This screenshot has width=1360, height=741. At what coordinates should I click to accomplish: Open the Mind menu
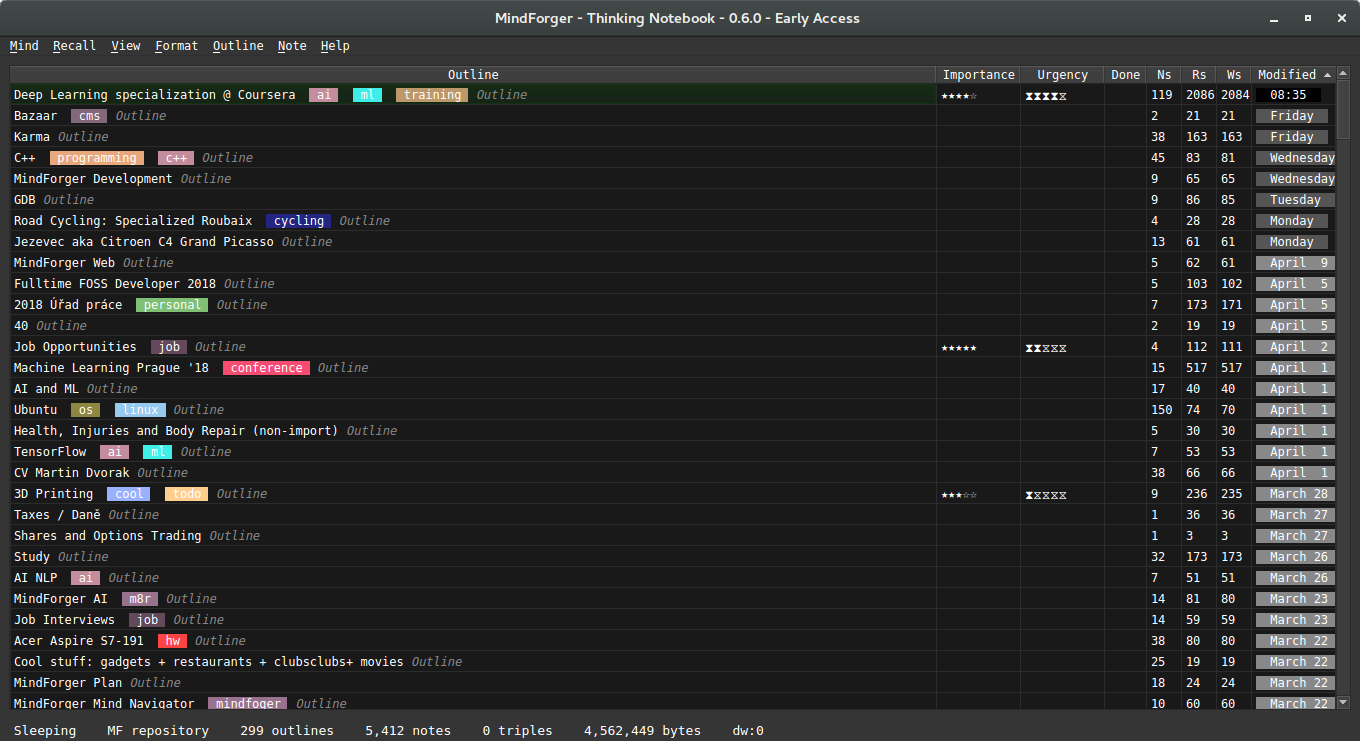(x=24, y=46)
